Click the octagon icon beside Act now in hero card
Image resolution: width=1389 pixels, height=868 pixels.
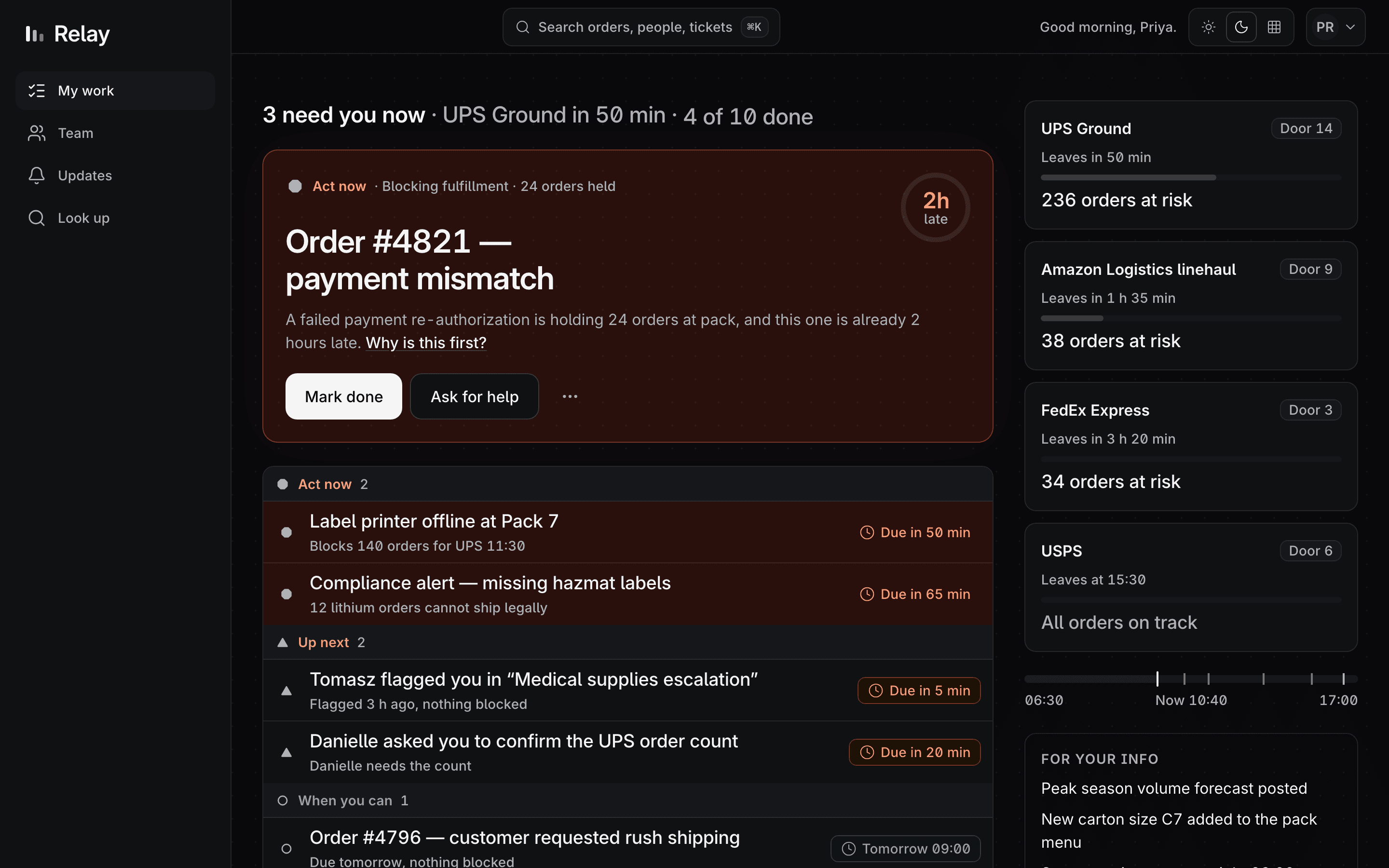295,187
